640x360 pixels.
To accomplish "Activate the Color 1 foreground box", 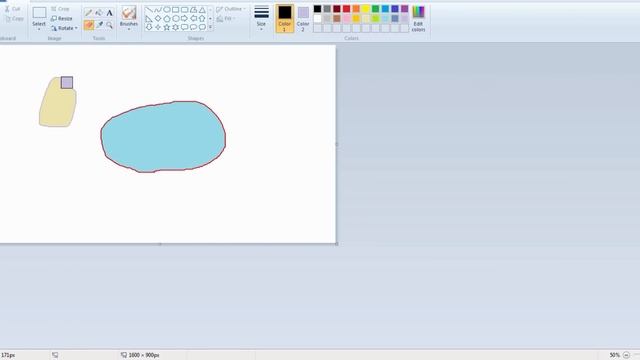I will pos(284,18).
